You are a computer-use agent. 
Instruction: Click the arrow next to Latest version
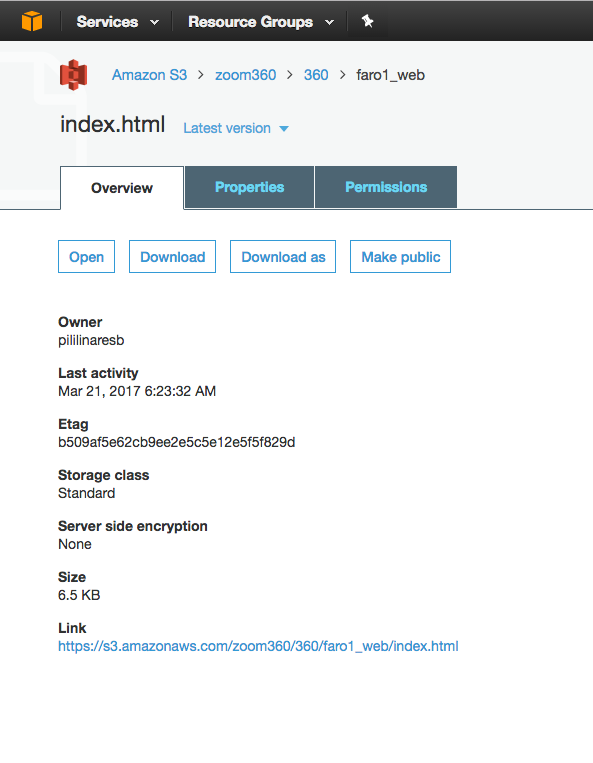[284, 128]
